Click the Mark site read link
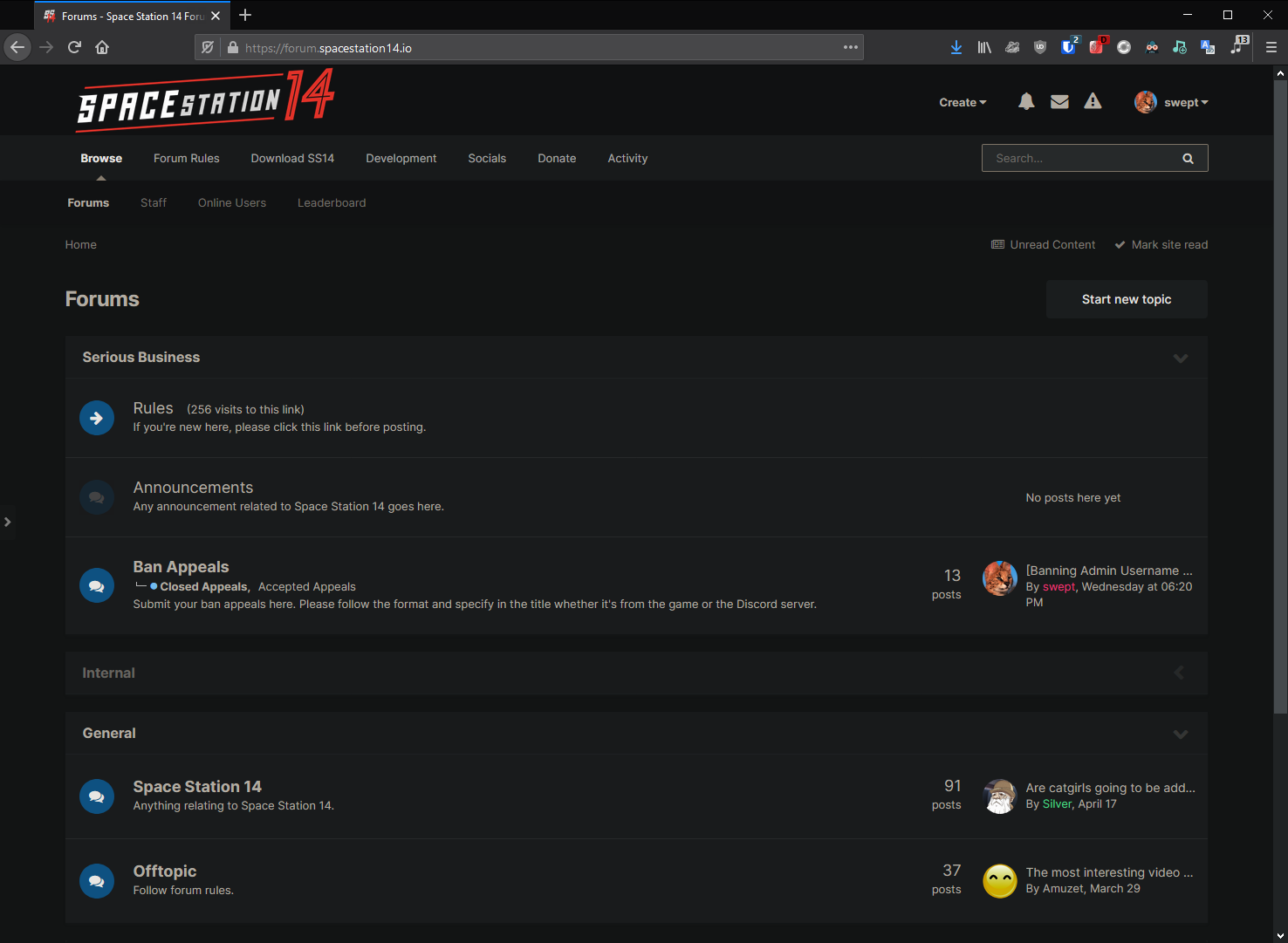This screenshot has width=1288, height=943. [1168, 245]
